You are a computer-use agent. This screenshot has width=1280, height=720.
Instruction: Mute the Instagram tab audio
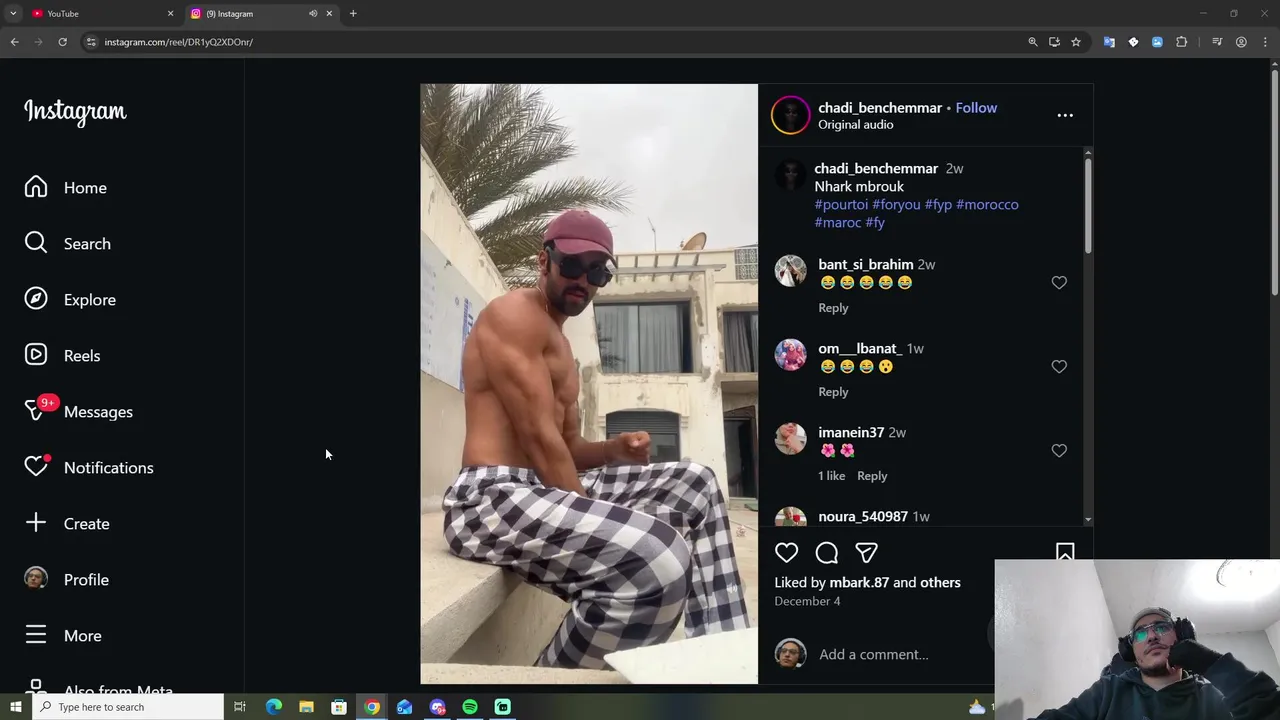pyautogui.click(x=313, y=13)
